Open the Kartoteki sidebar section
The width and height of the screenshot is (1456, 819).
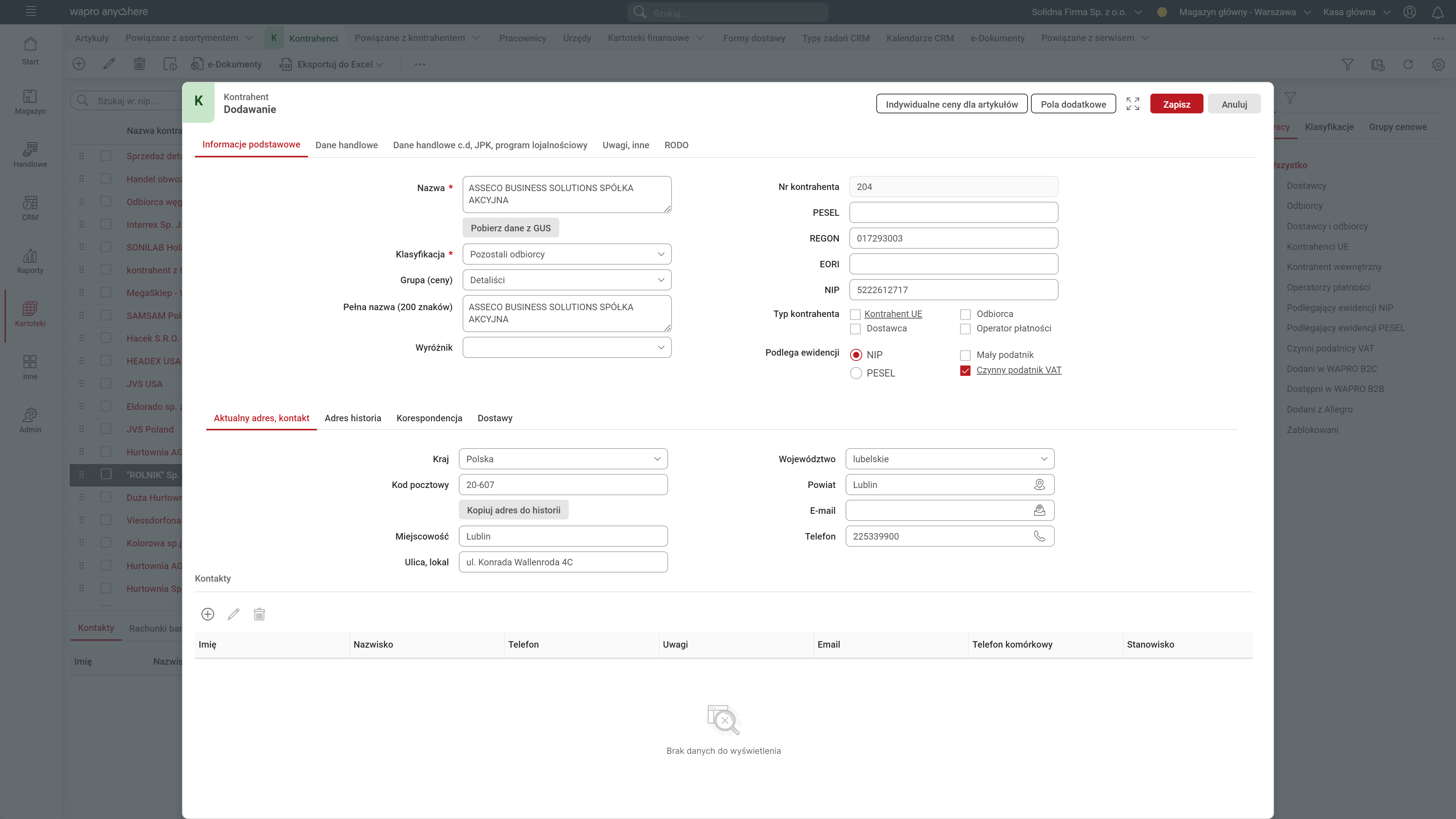(x=30, y=314)
